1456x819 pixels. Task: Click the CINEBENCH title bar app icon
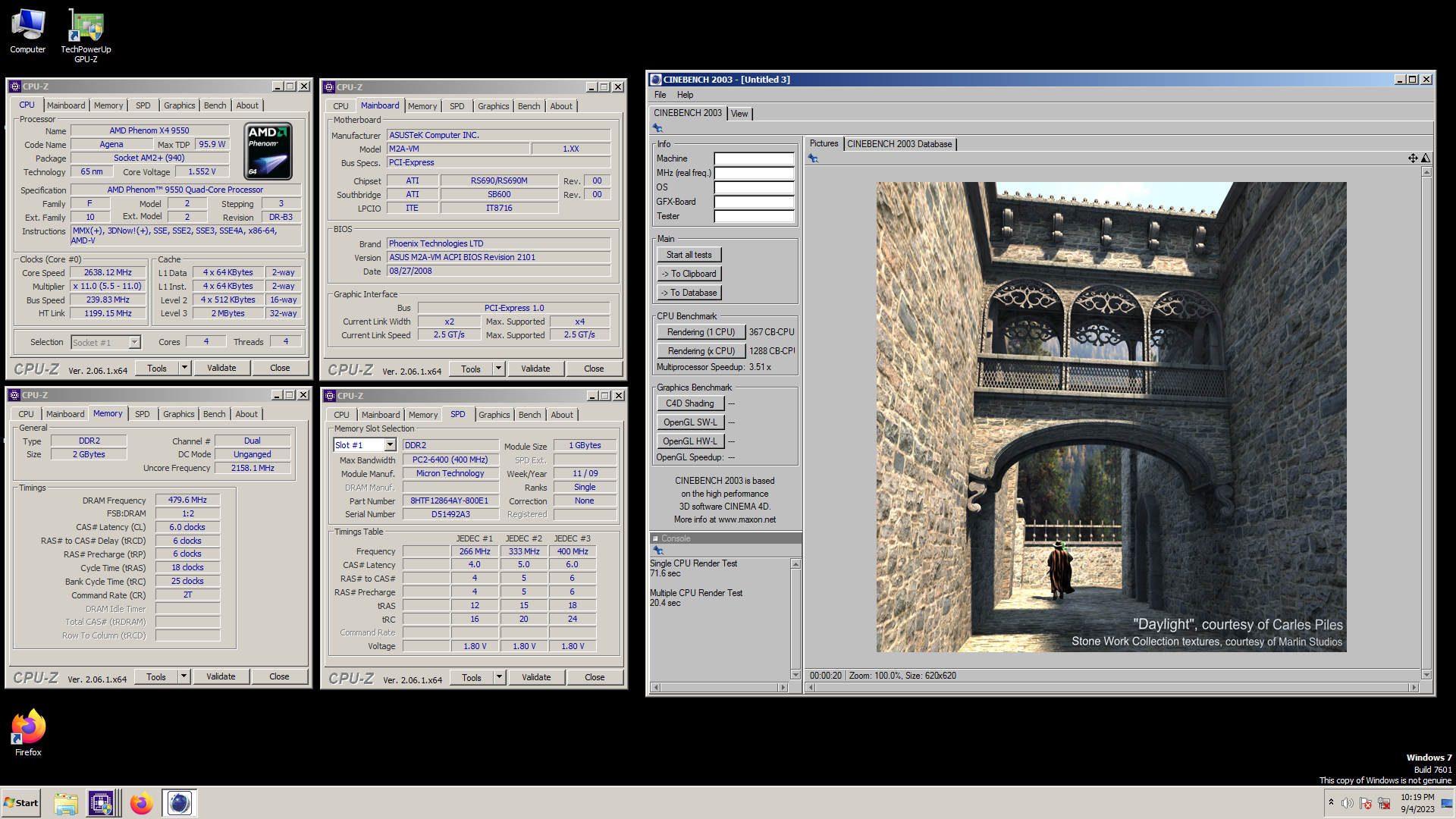pyautogui.click(x=656, y=80)
